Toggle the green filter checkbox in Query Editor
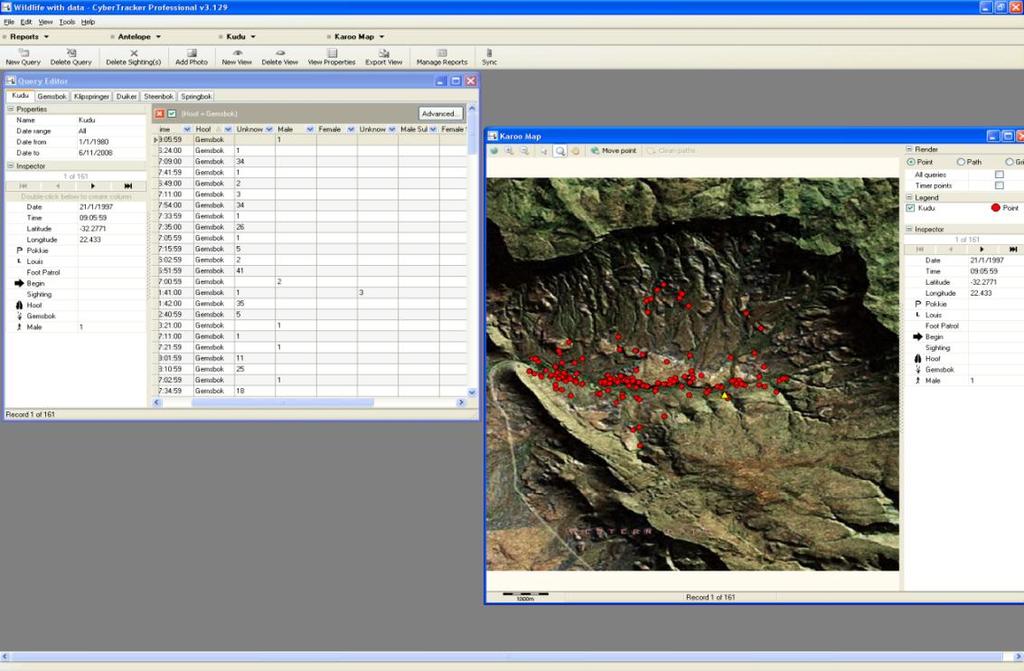The width and height of the screenshot is (1024, 671). coord(172,114)
